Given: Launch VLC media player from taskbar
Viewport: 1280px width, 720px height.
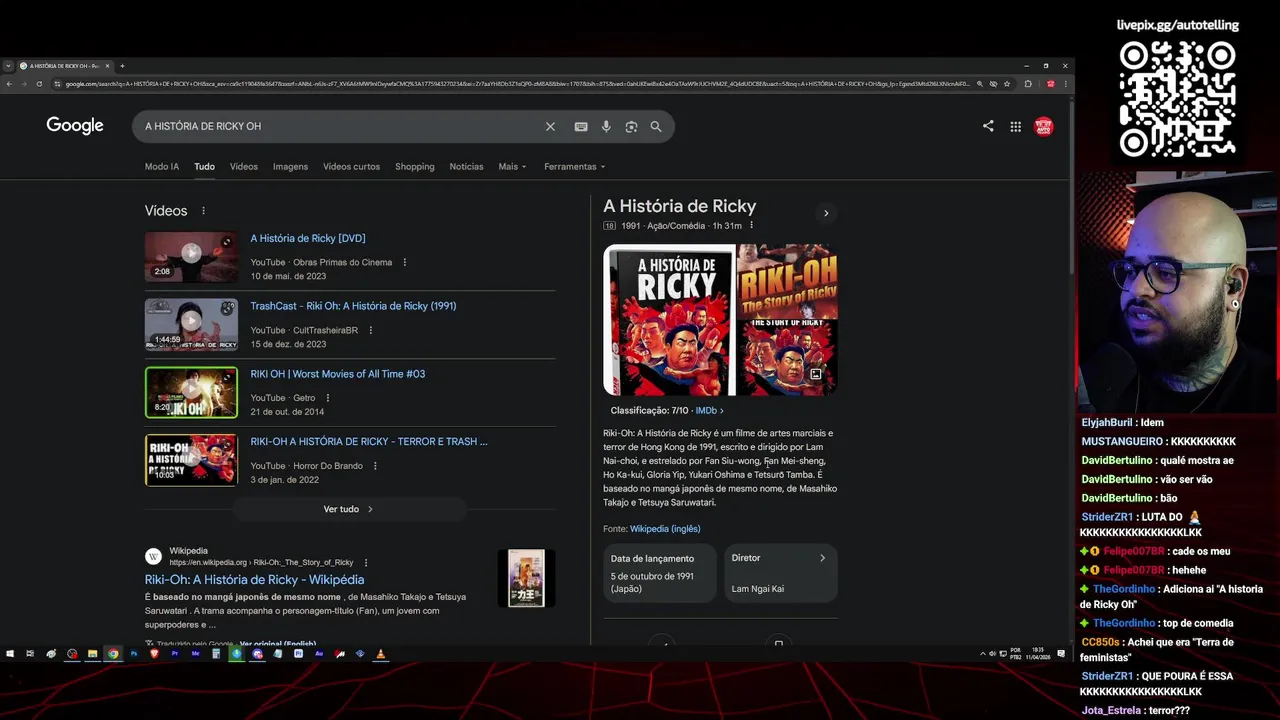Looking at the screenshot, I should point(380,654).
